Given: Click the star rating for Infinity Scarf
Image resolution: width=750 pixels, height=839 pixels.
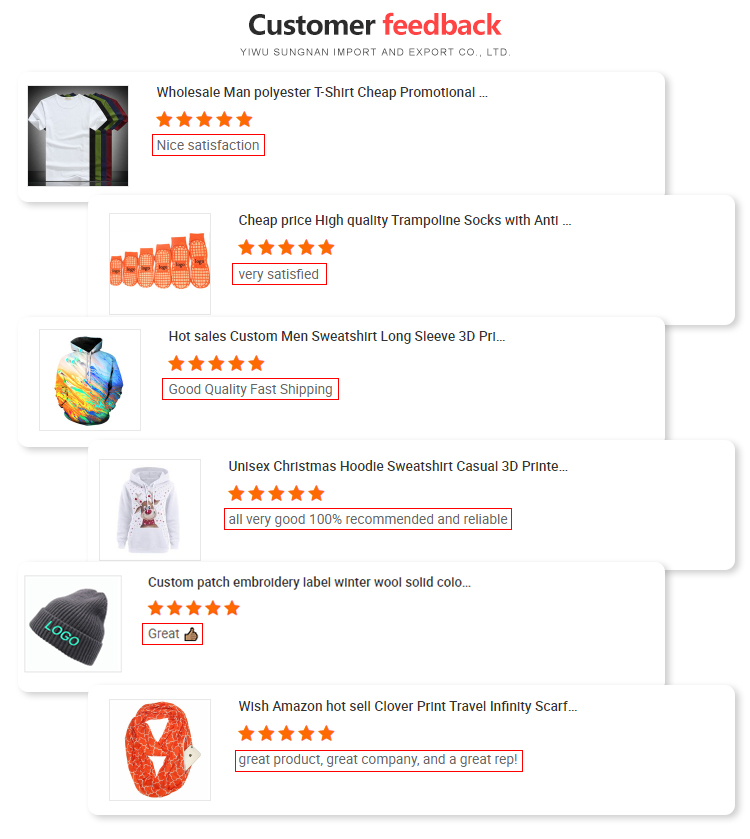Looking at the screenshot, I should coord(286,734).
